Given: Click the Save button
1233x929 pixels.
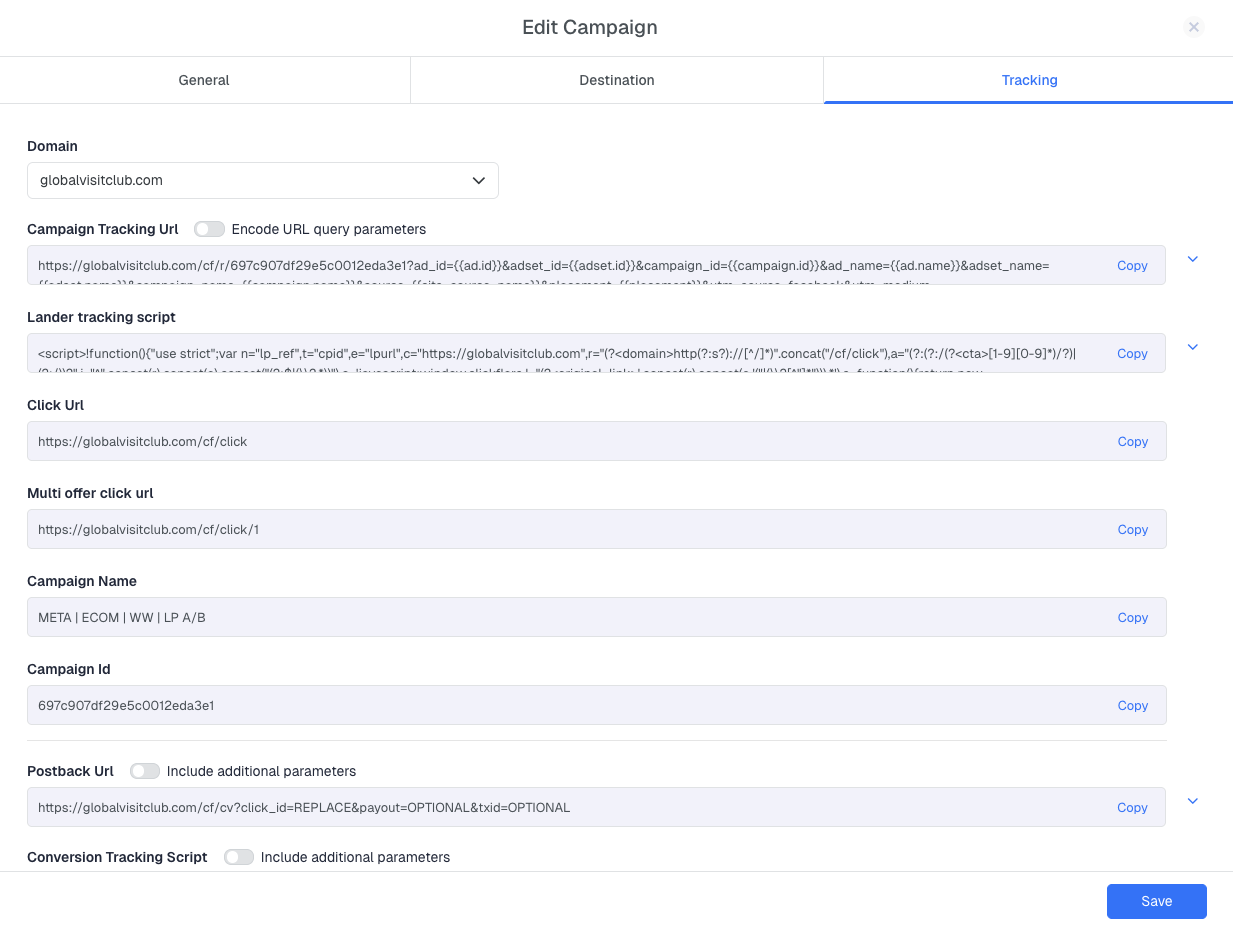Looking at the screenshot, I should tap(1156, 901).
